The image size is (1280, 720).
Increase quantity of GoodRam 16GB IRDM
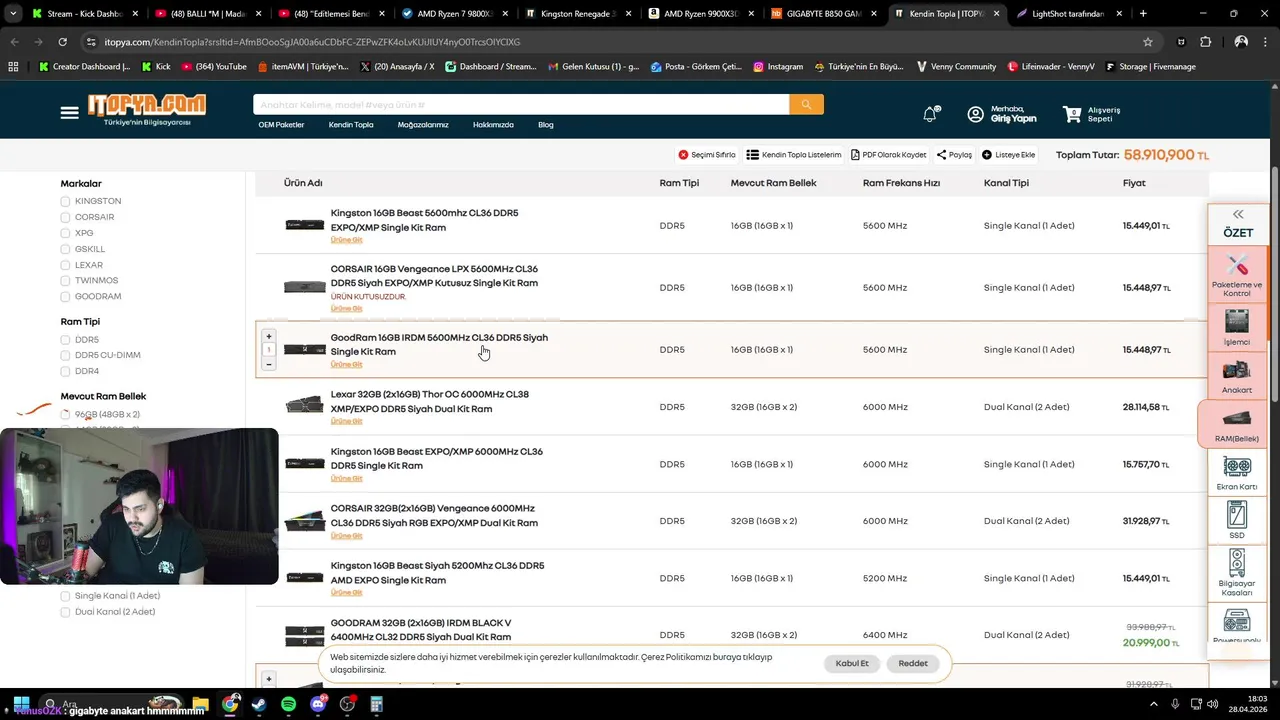pos(268,337)
